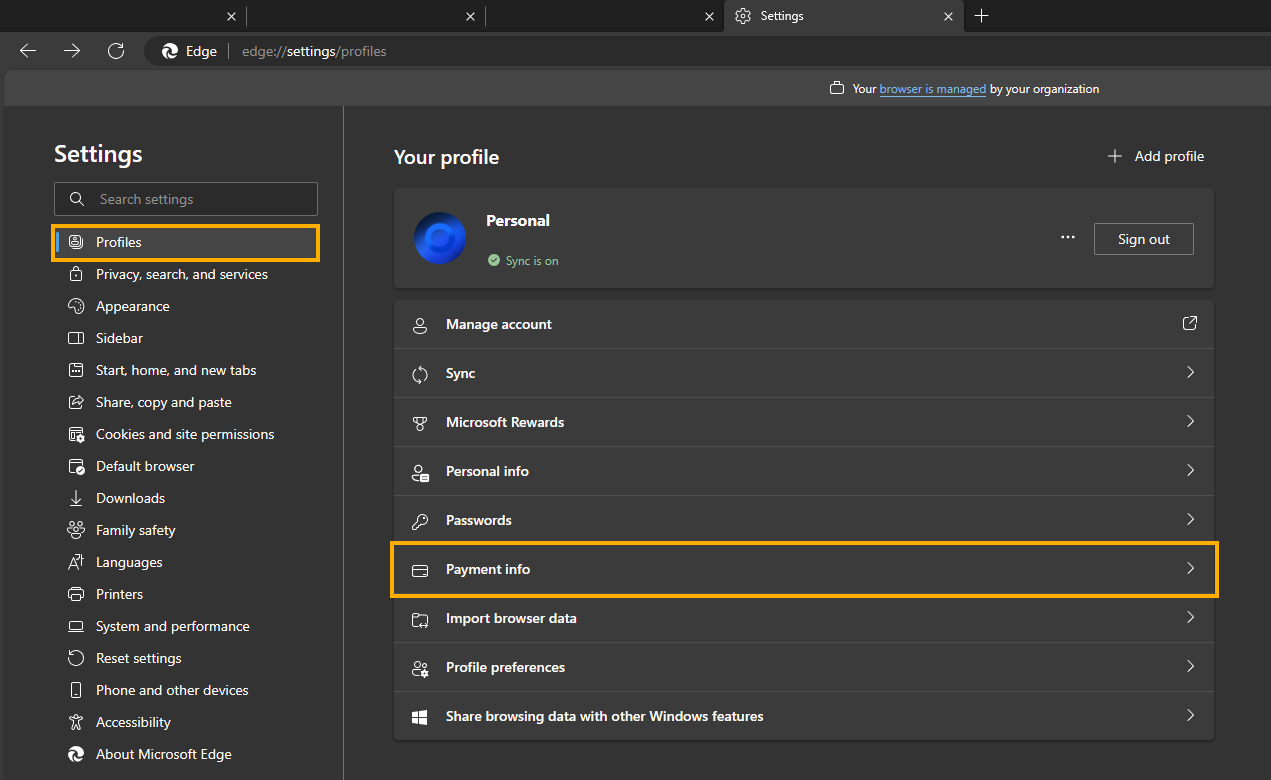Click the Accessibility figure icon in sidebar
This screenshot has height=780, width=1271.
point(76,722)
